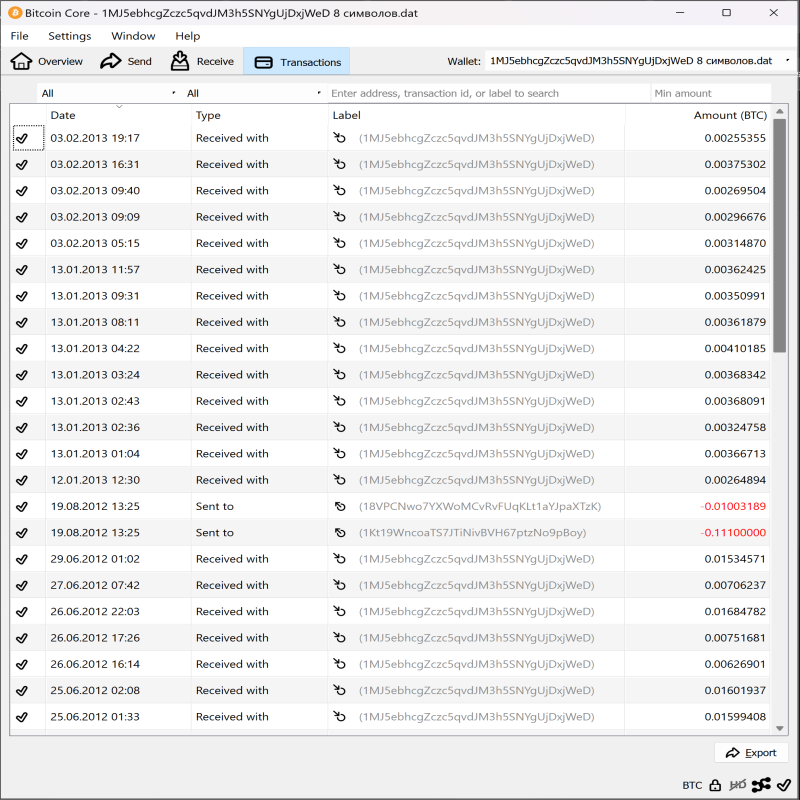The height and width of the screenshot is (800, 800).
Task: Select the red amount -0.01003189
Action: 733,506
